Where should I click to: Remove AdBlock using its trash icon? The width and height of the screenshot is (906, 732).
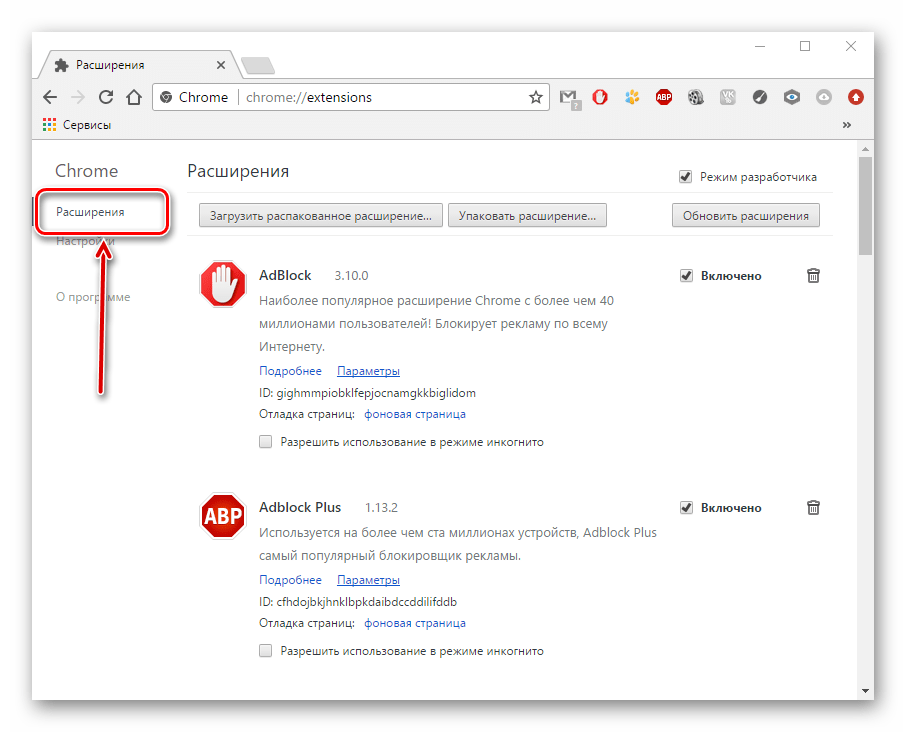pyautogui.click(x=813, y=276)
